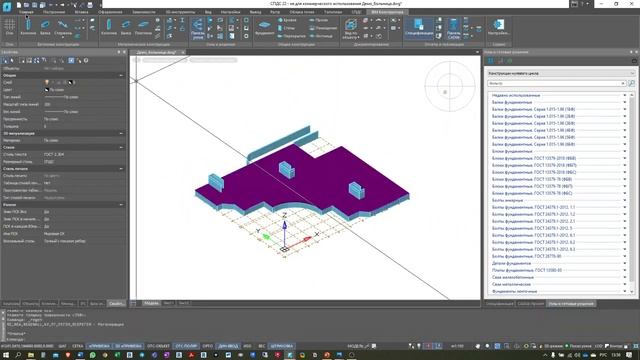Collapse the Разное properties section
640x360 pixels.
(x=121, y=205)
